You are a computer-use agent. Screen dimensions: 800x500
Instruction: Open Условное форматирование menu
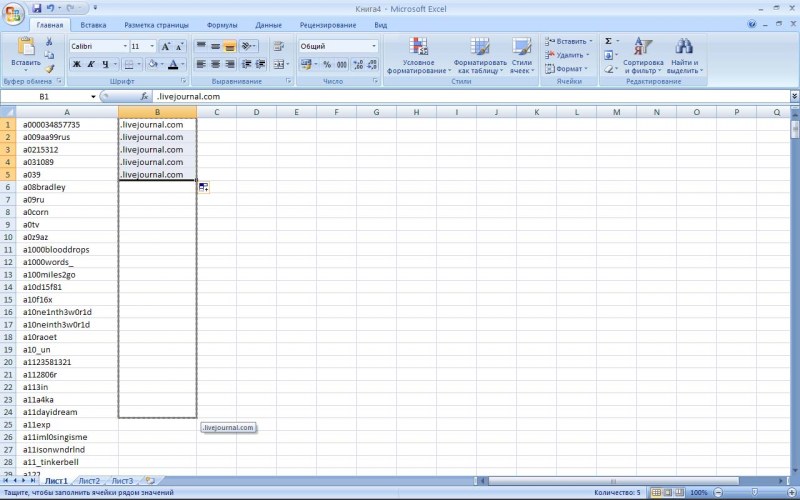(419, 56)
